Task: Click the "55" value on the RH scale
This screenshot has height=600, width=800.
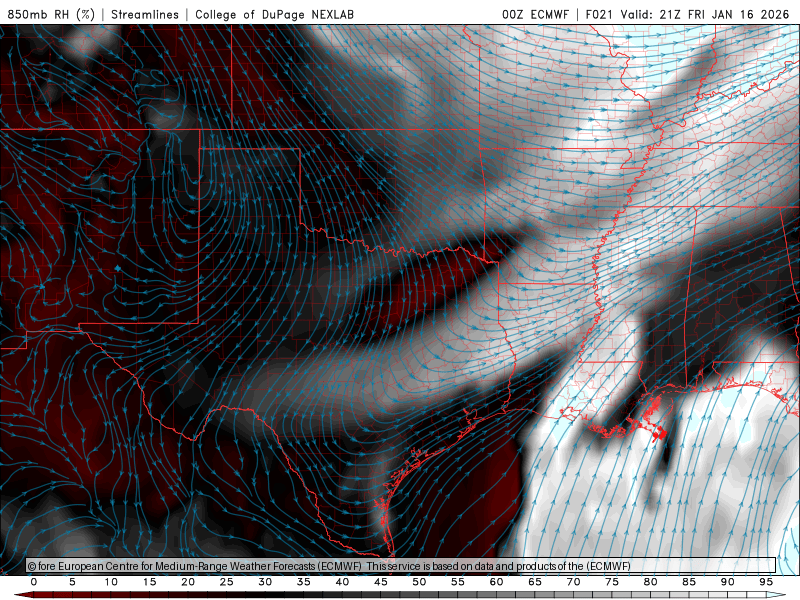Action: 458,582
